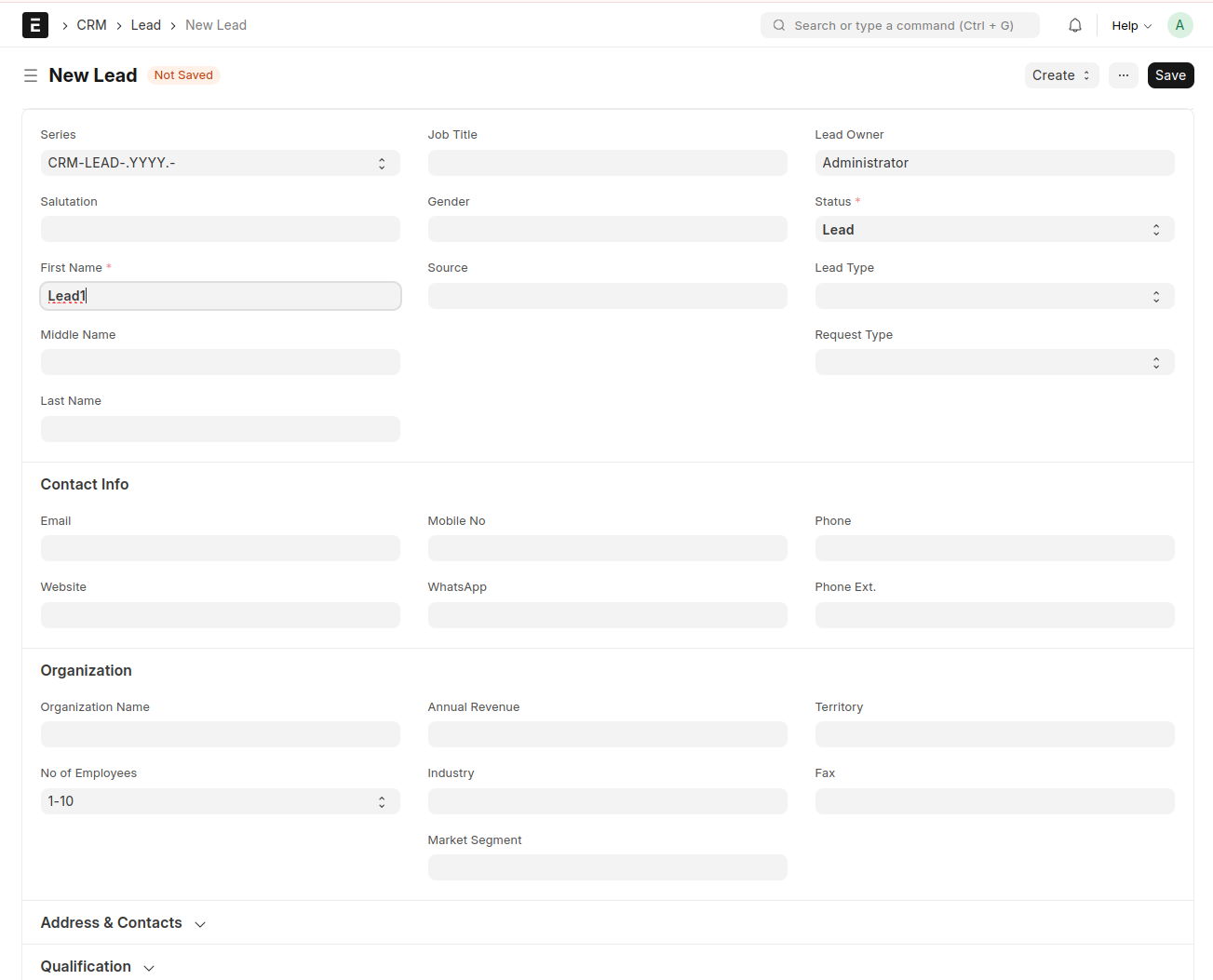Go to Lead breadcrumb link
The height and width of the screenshot is (980, 1213).
145,25
